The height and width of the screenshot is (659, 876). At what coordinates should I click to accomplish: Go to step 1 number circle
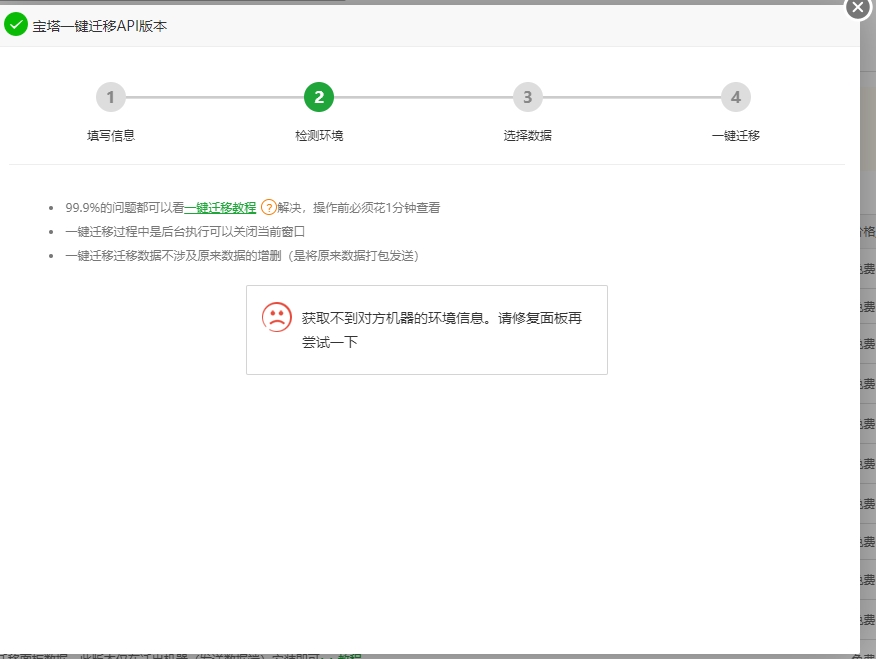[x=111, y=97]
